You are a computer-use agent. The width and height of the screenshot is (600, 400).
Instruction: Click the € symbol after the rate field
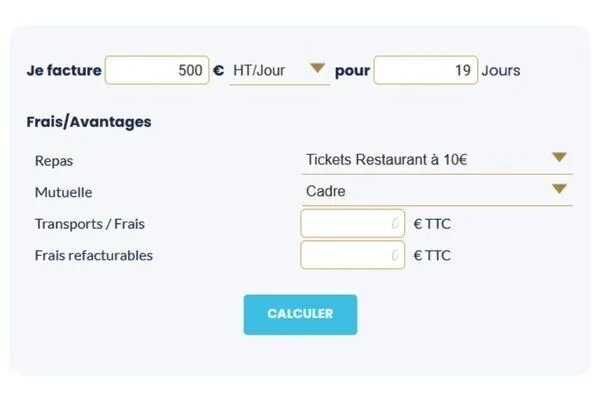(218, 71)
